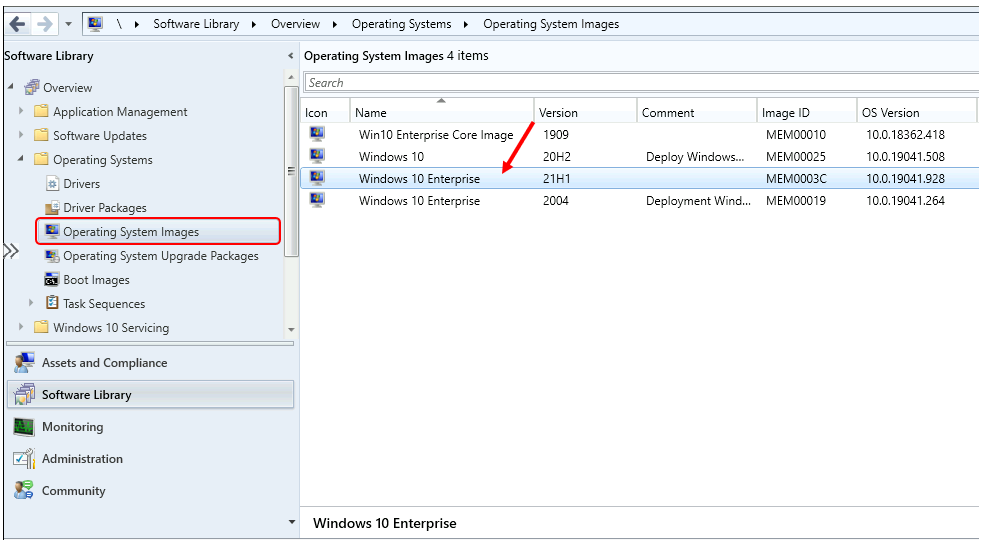Image resolution: width=984 pixels, height=542 pixels.
Task: Click Overview in the breadcrumb path
Action: 295,24
